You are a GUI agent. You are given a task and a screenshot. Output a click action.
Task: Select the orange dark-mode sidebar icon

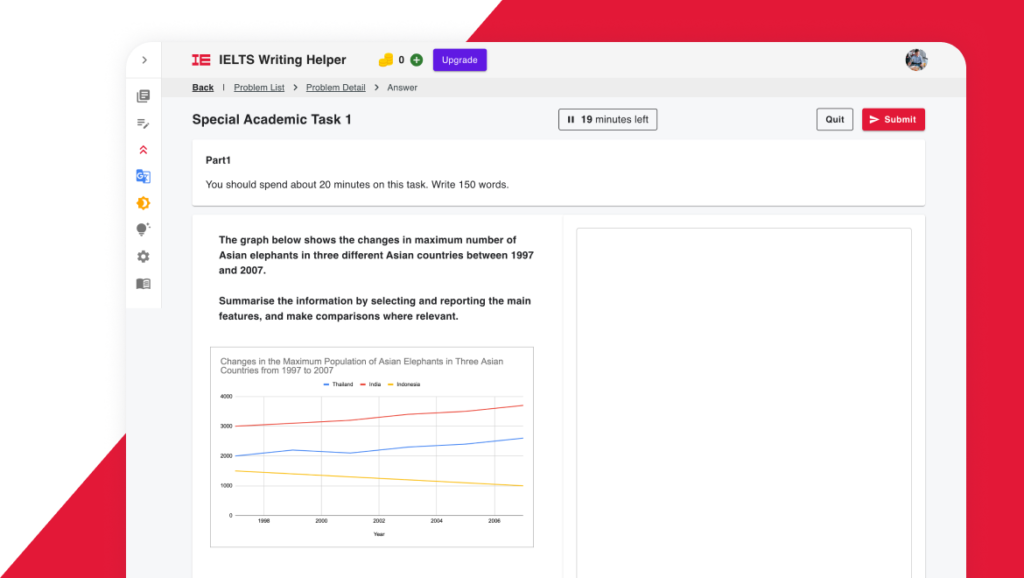tap(143, 202)
